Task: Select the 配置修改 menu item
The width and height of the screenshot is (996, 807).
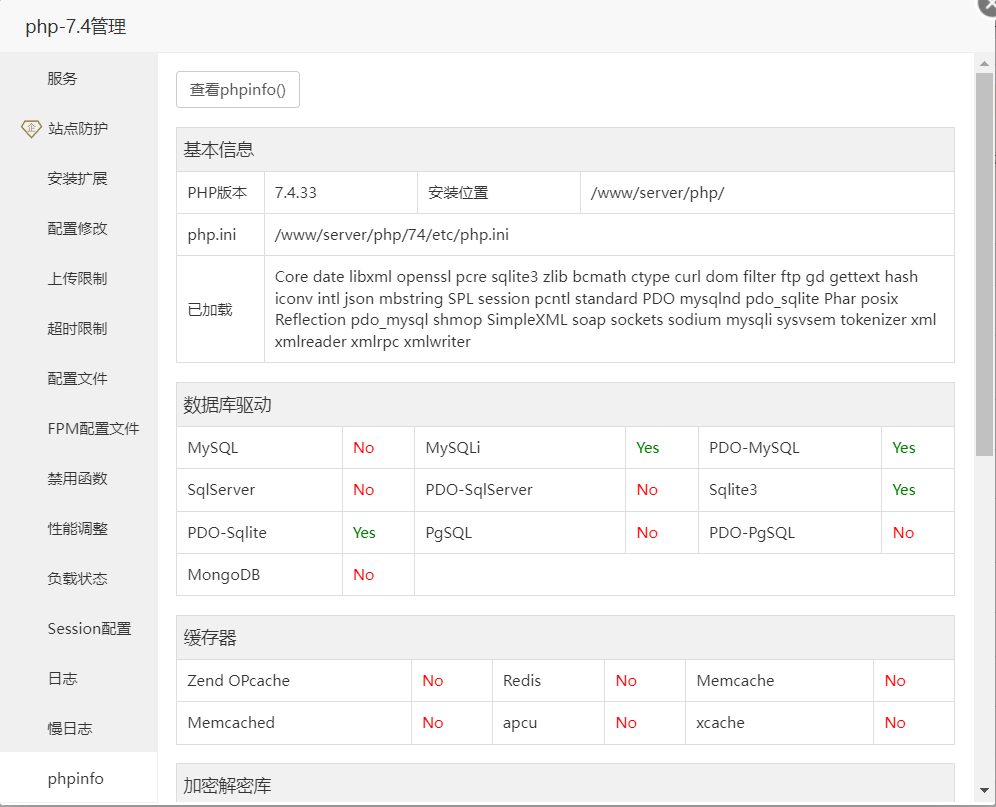Action: (79, 229)
